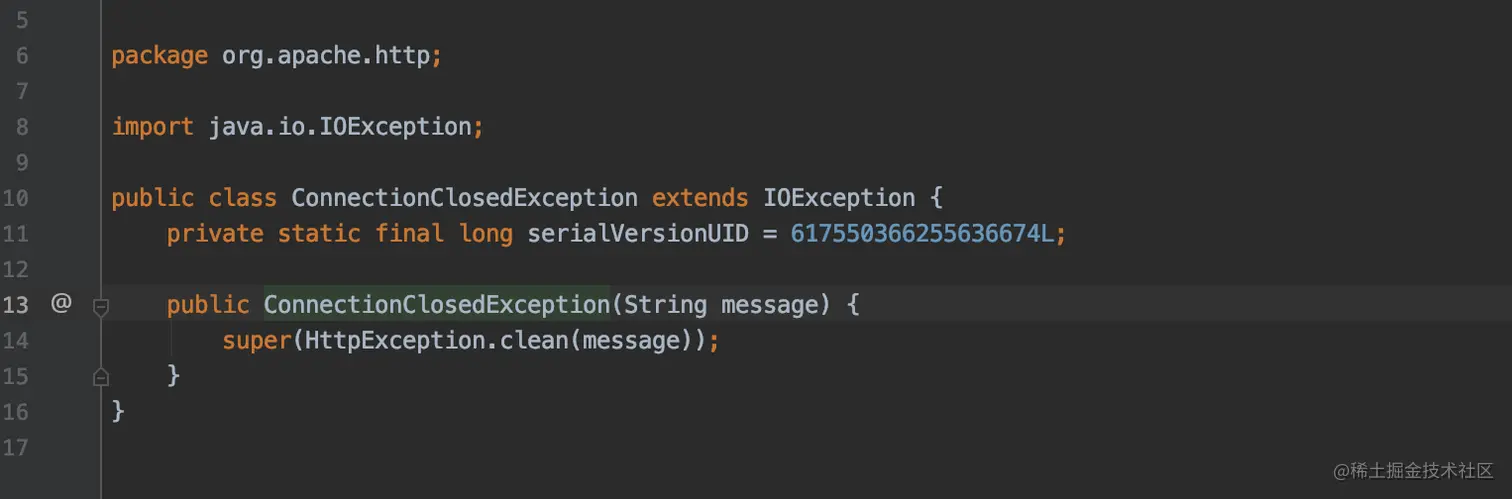Collapse the constructor at line 13
Viewport: 1512px width, 499px height.
coord(100,306)
